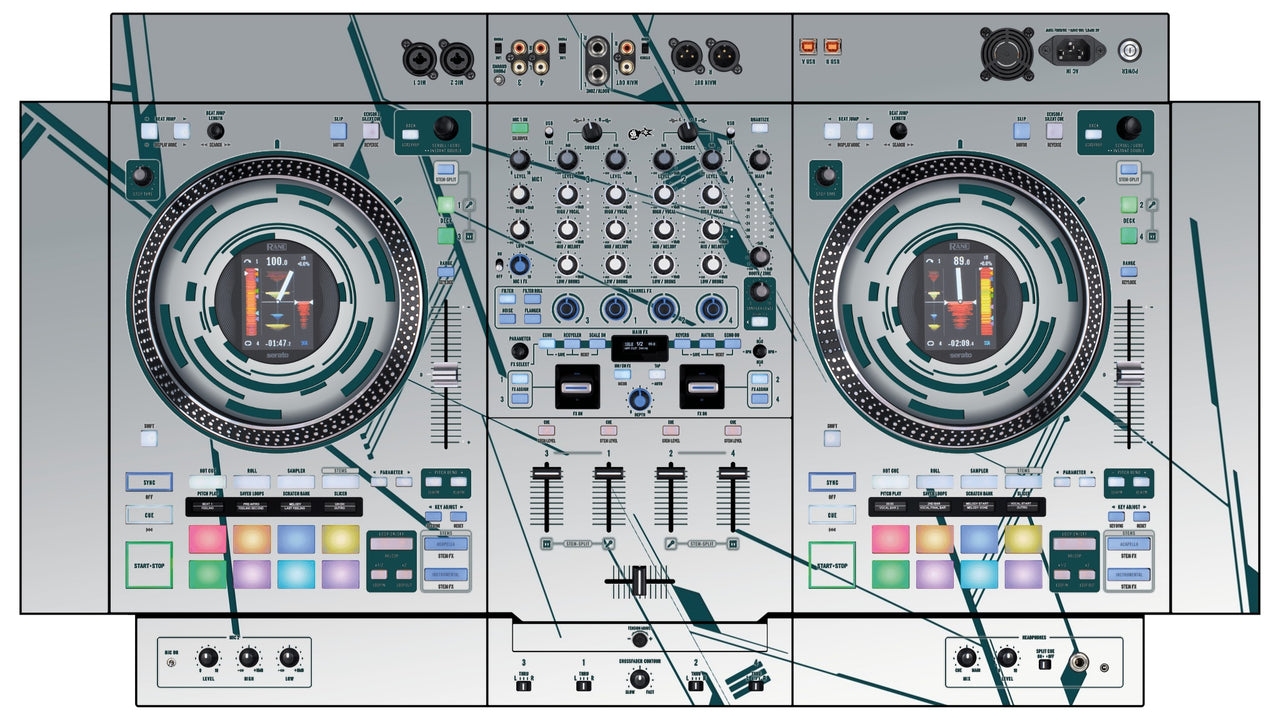Activate the left deck STEM-SPLIT button
Image resolution: width=1280 pixels, height=722 pixels.
click(x=446, y=168)
